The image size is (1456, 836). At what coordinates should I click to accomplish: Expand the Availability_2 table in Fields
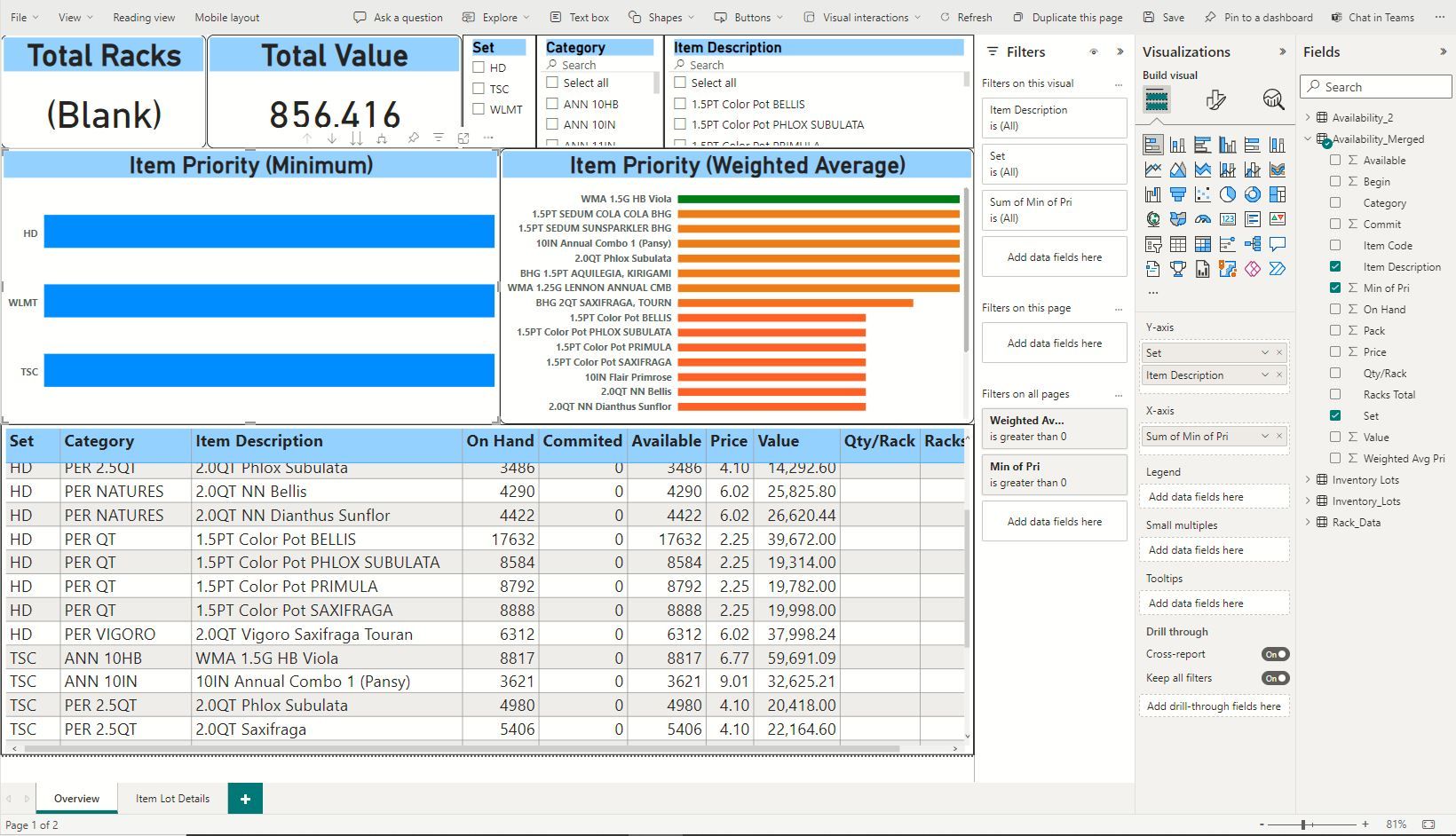pos(1309,117)
